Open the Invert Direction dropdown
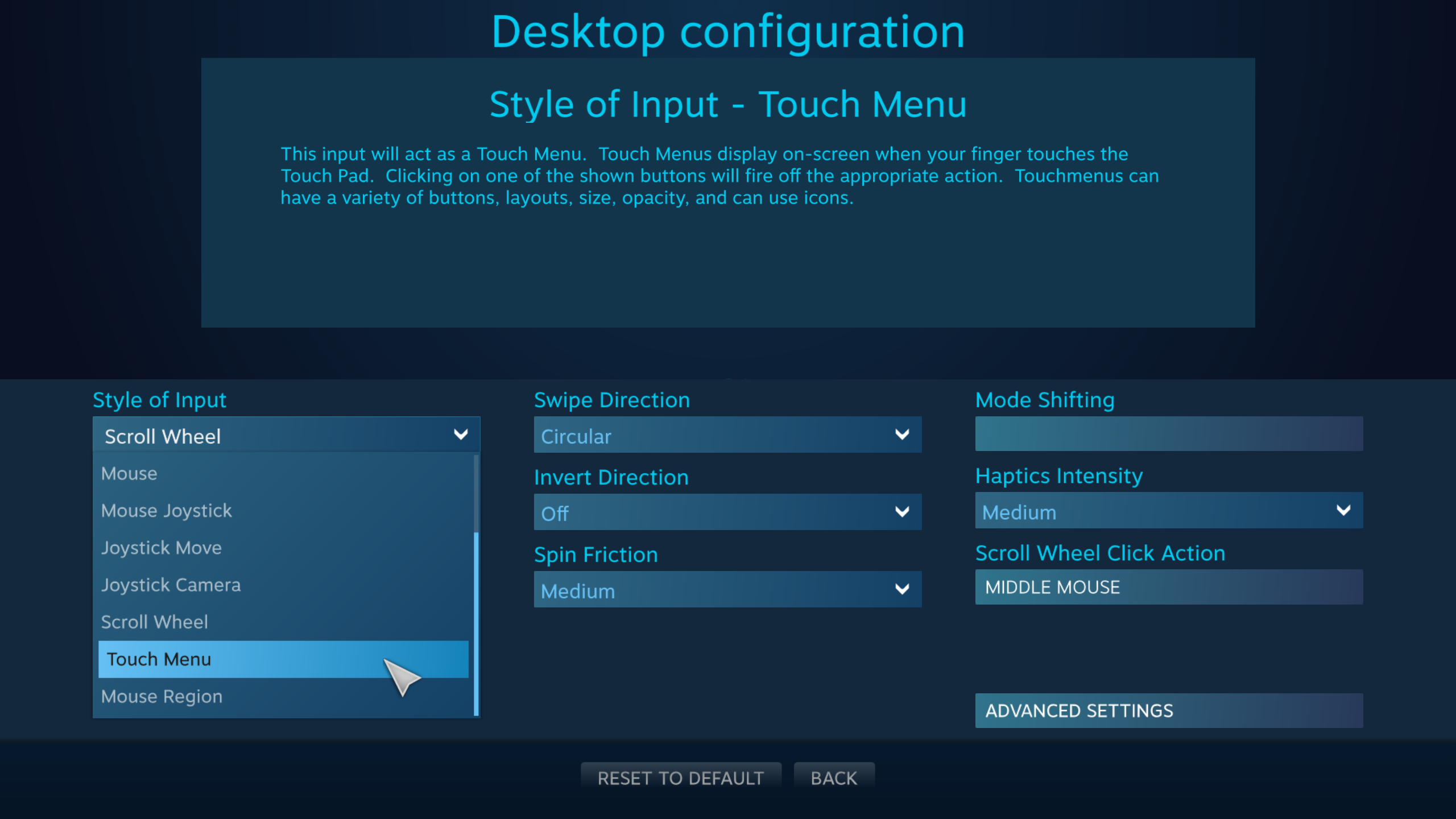This screenshot has width=1456, height=819. click(728, 512)
